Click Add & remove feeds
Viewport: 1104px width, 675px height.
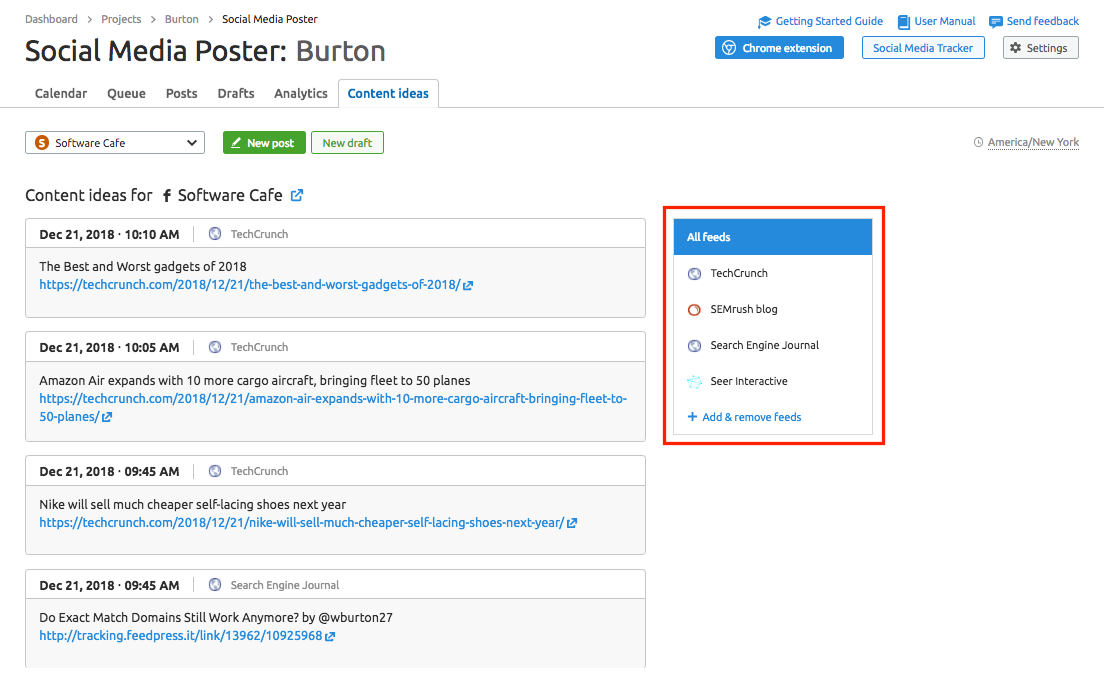pyautogui.click(x=751, y=417)
